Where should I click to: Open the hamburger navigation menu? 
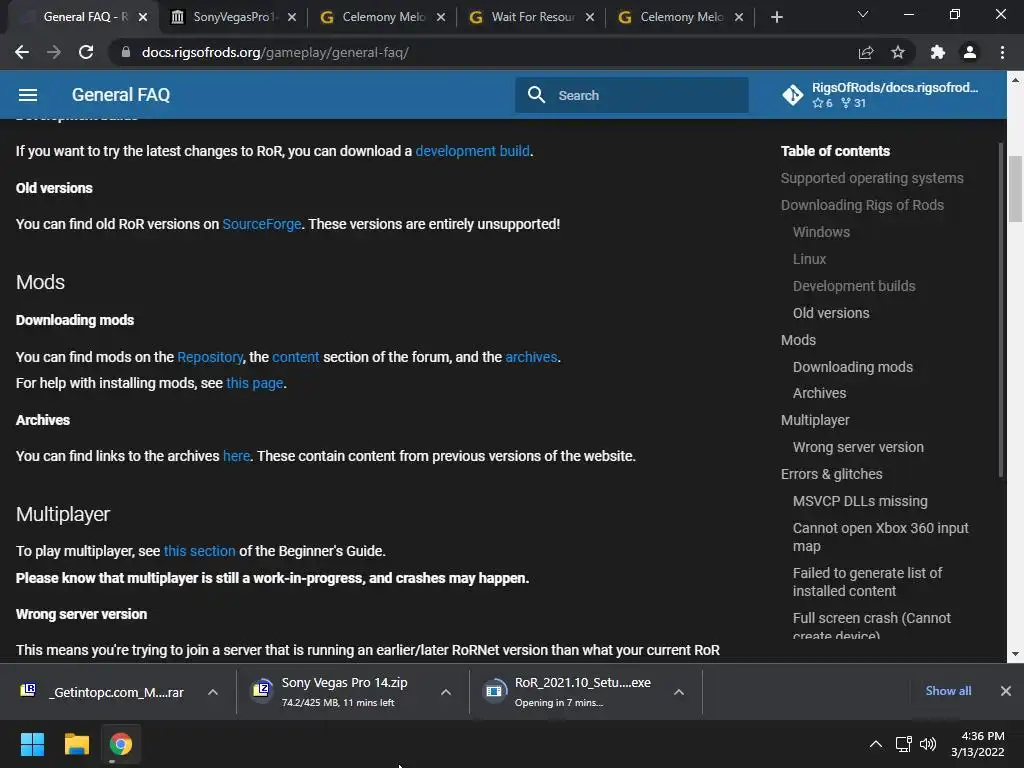click(x=27, y=95)
